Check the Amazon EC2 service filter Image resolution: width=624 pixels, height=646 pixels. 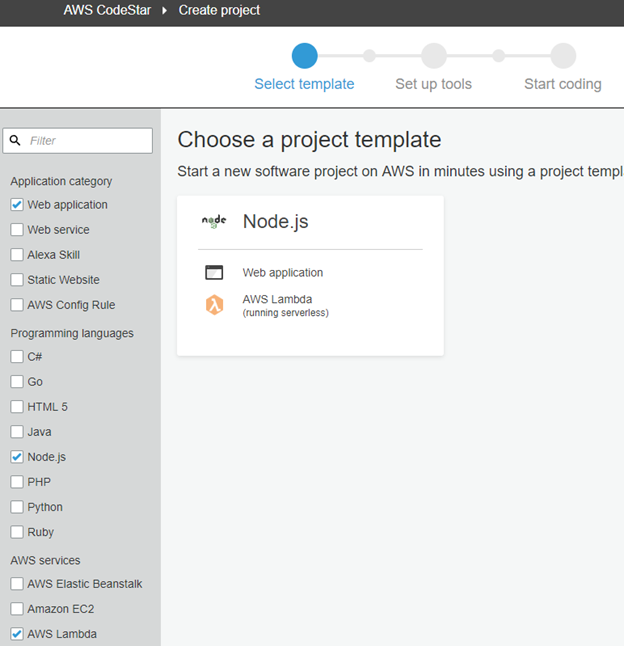tap(17, 609)
